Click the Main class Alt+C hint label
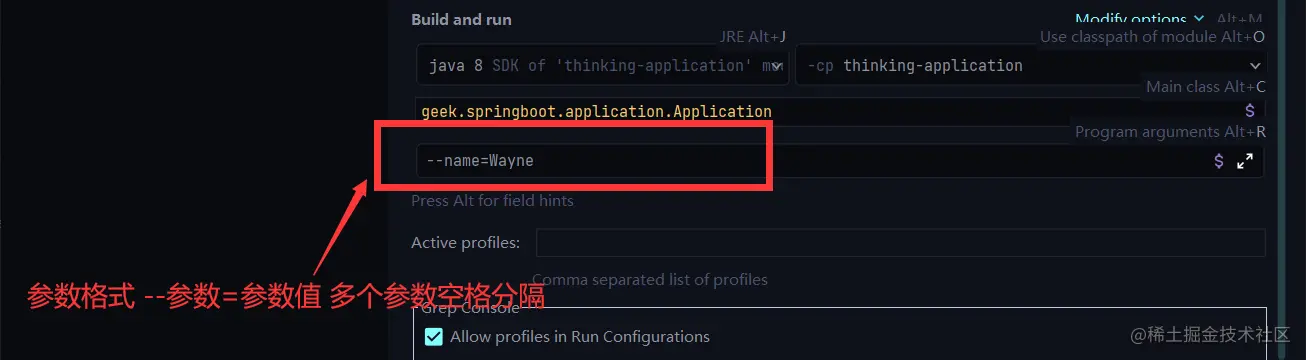Screen dimensions: 1306x360 (x=1205, y=87)
